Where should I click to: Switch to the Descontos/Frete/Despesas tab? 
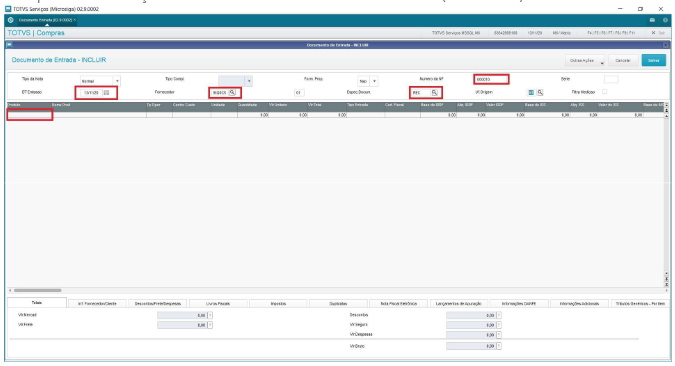(158, 304)
